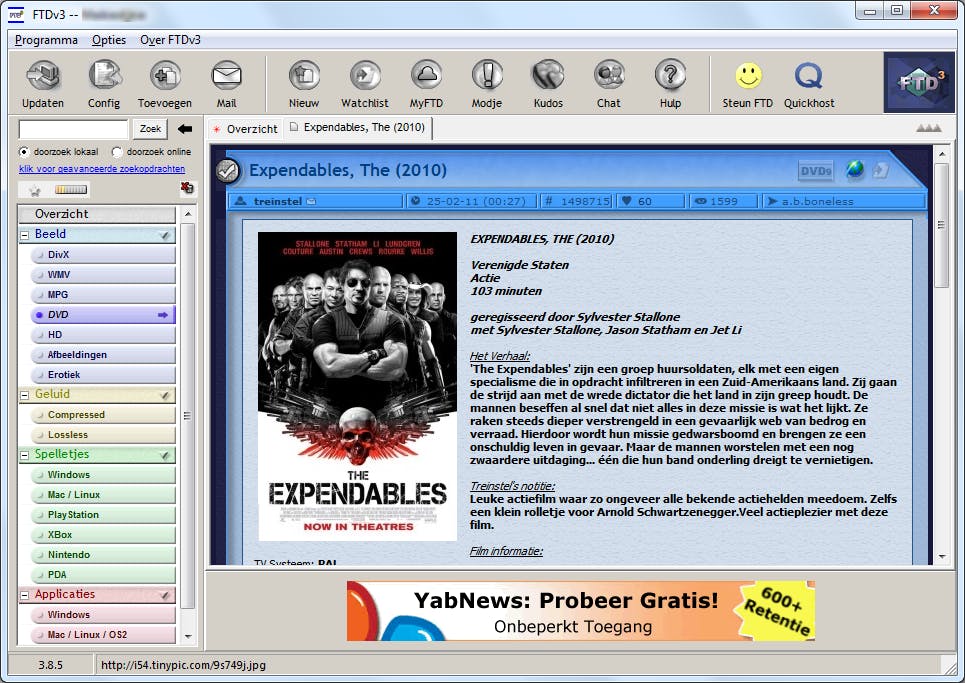Click the red delete filter icon in sidebar
This screenshot has width=965, height=683.
point(187,188)
